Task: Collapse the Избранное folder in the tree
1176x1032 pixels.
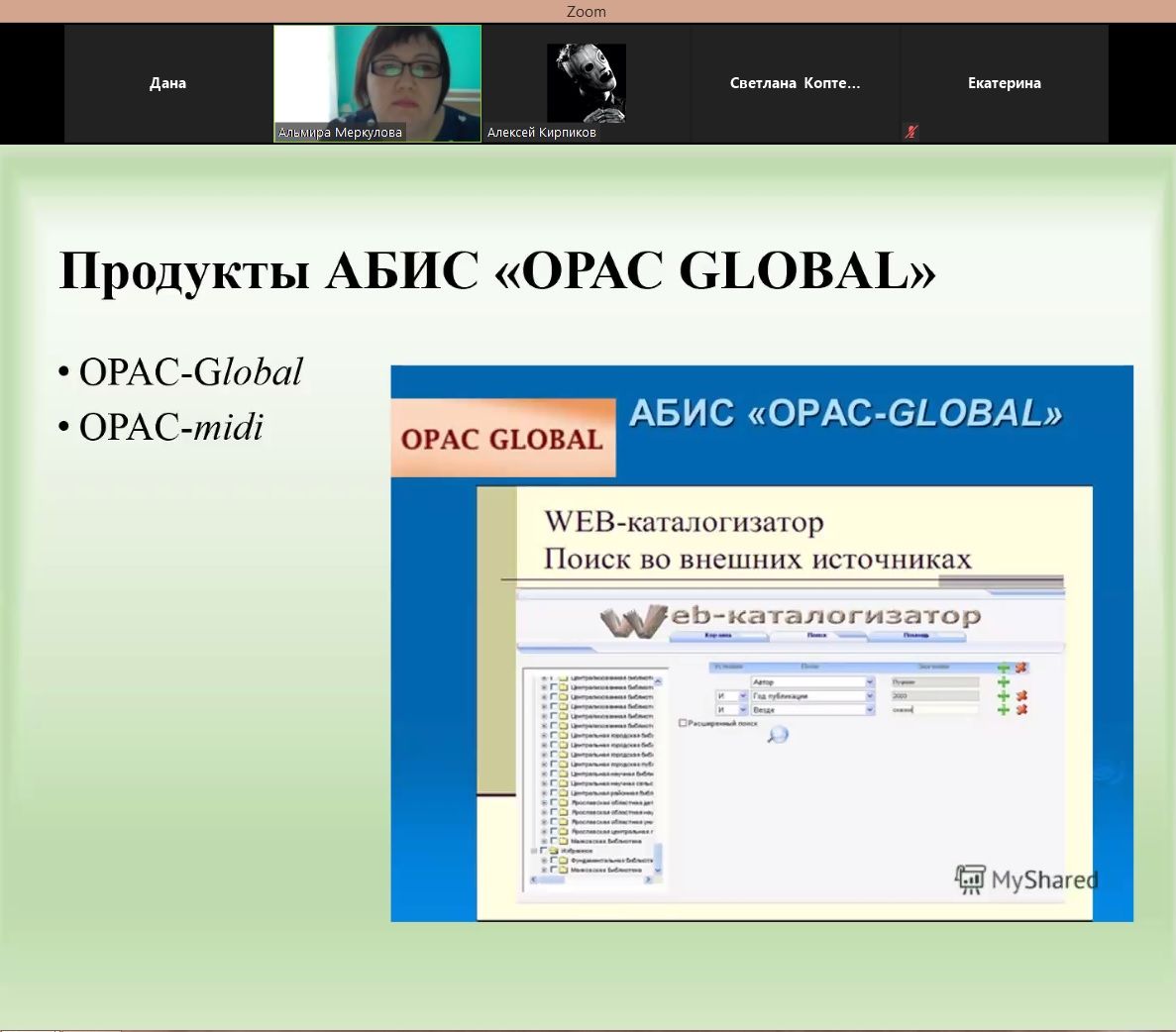Action: click(534, 851)
